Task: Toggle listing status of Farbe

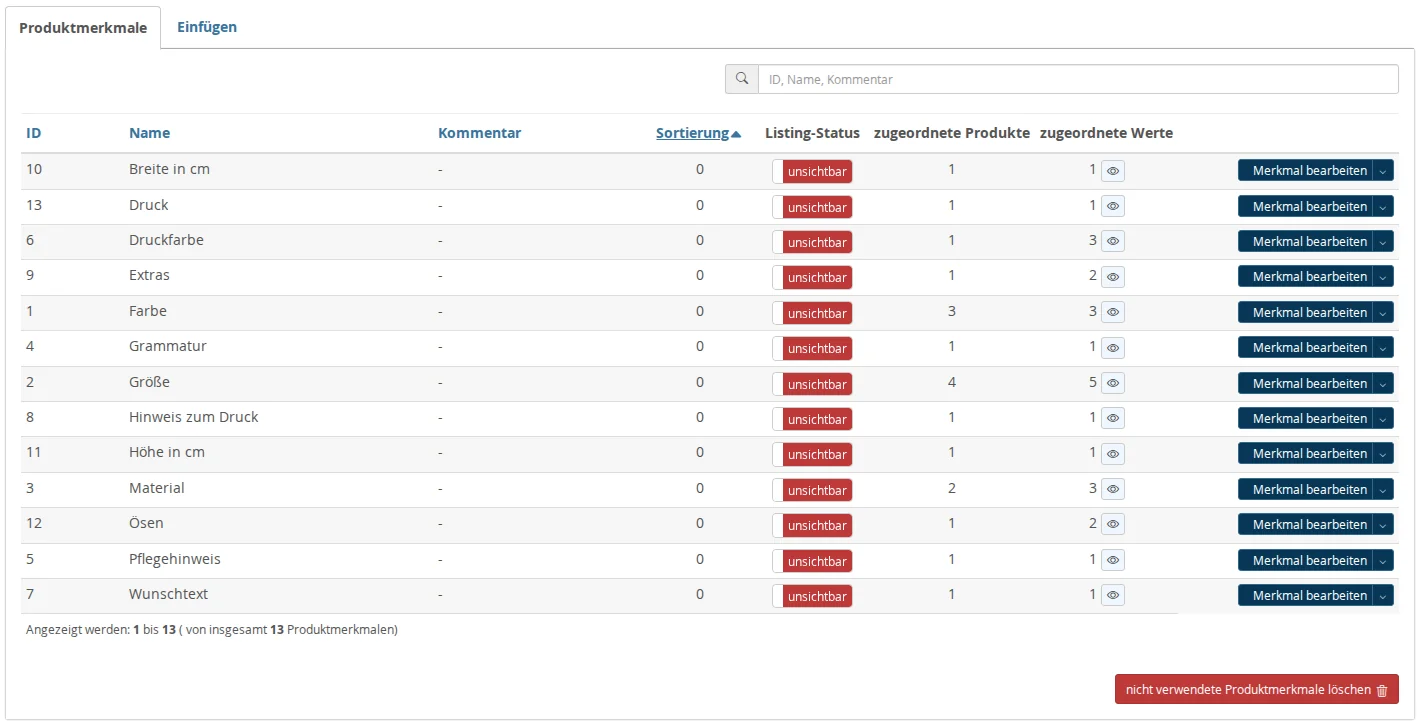Action: (812, 313)
